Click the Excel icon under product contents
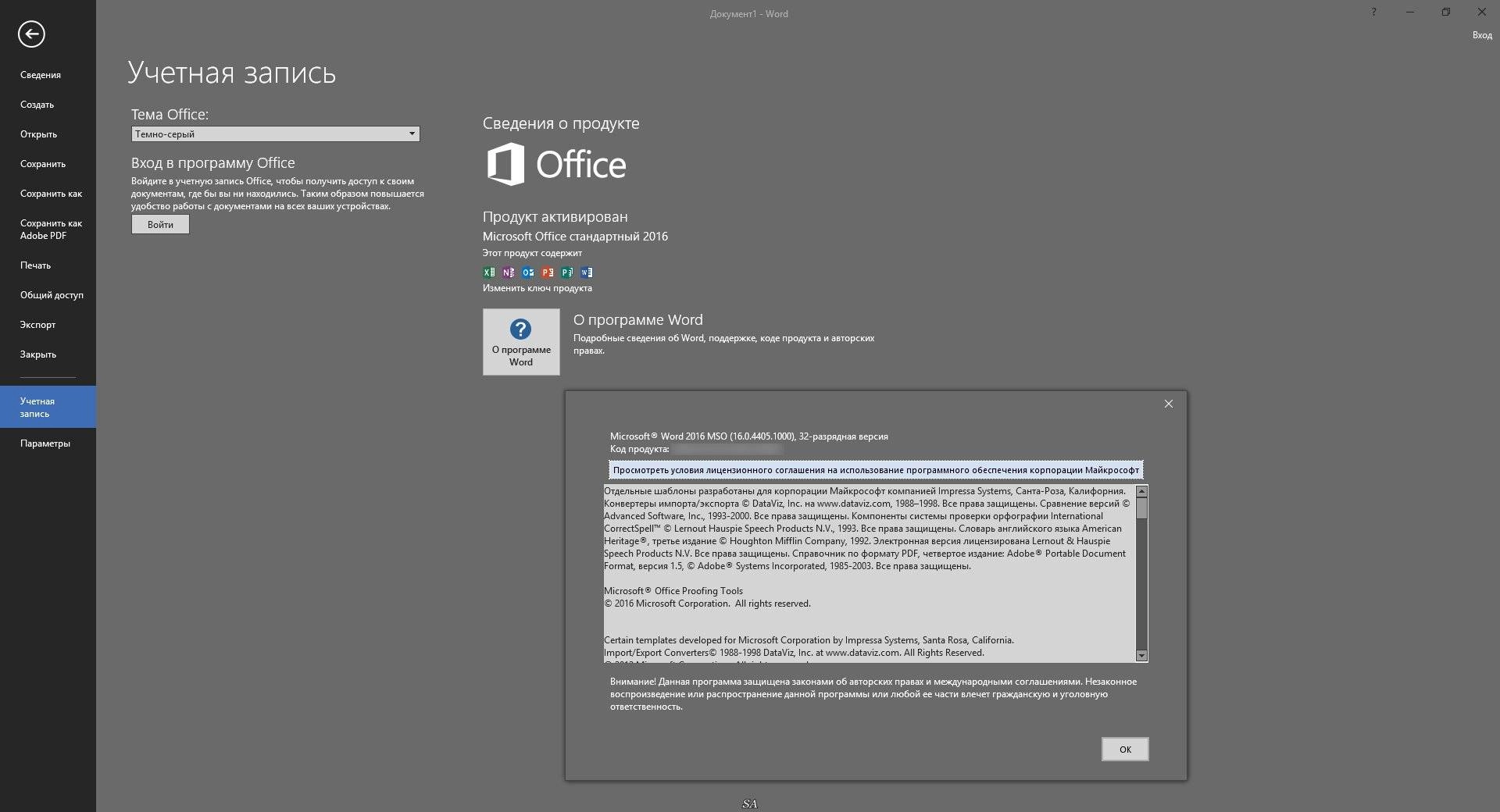1500x812 pixels. pyautogui.click(x=489, y=272)
